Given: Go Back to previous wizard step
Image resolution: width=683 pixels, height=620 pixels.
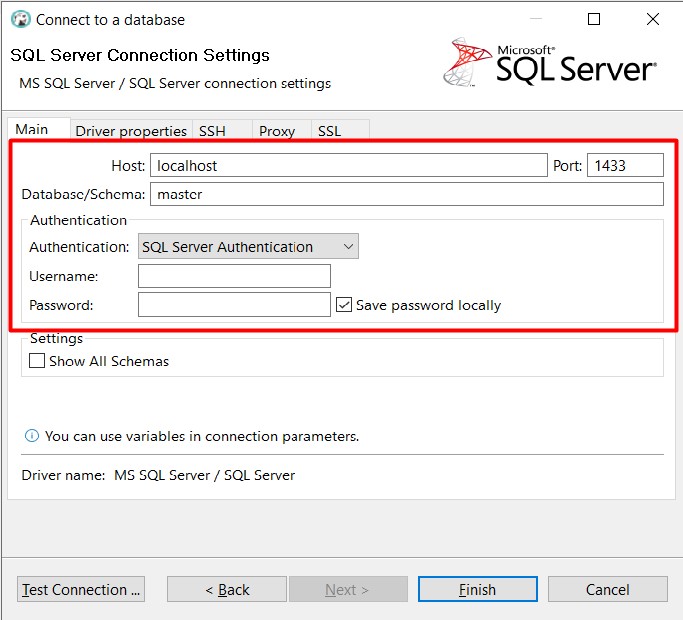Looking at the screenshot, I should [227, 590].
